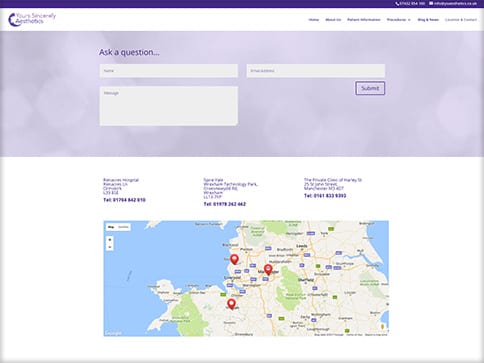The width and height of the screenshot is (484, 363).
Task: Open the About Us menu item
Action: pyautogui.click(x=333, y=20)
